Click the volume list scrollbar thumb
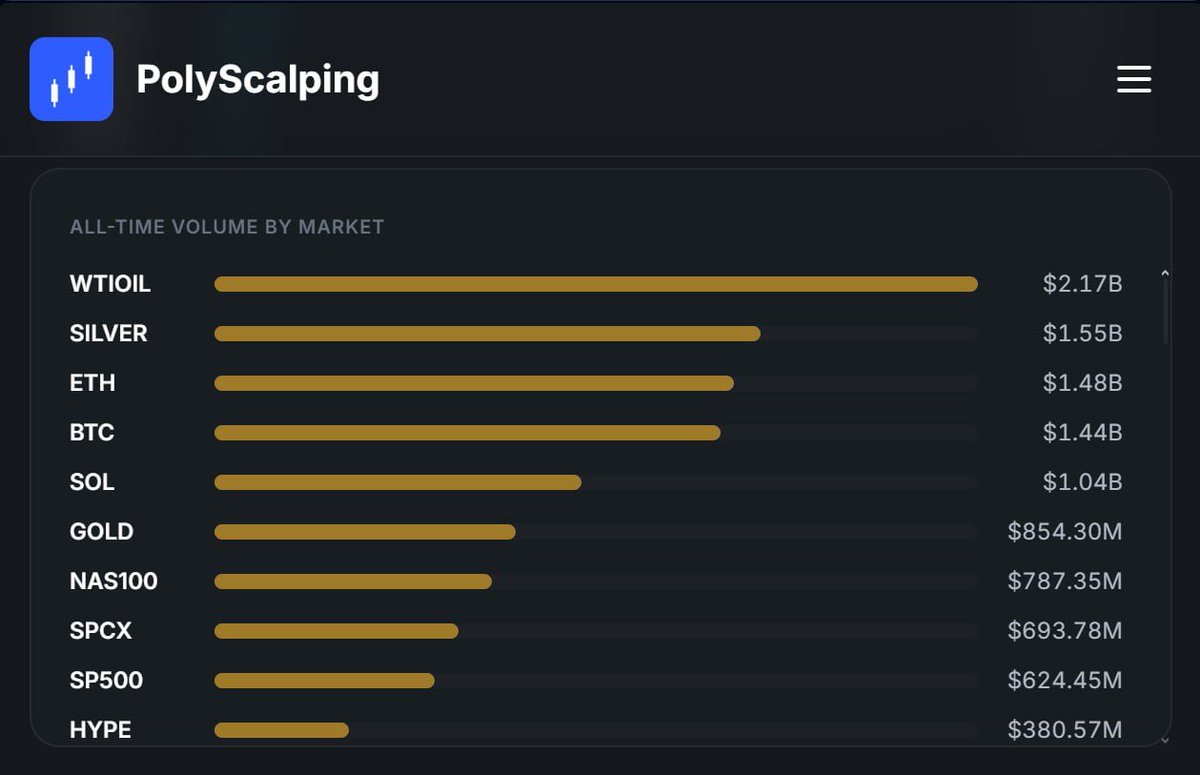The width and height of the screenshot is (1200, 775). [x=1165, y=312]
